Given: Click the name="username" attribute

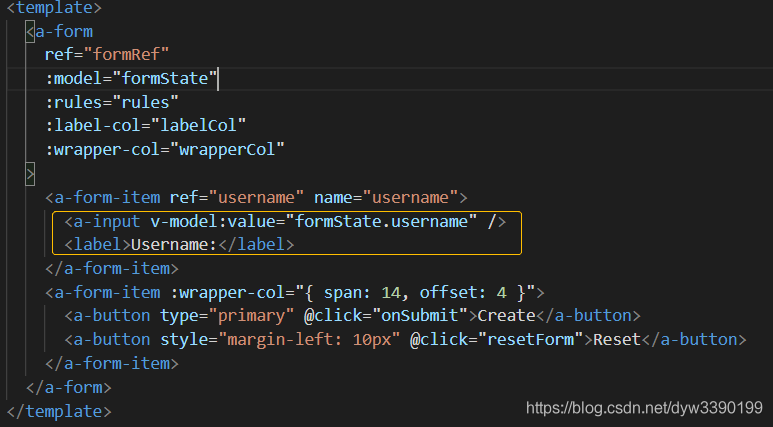Looking at the screenshot, I should [386, 198].
